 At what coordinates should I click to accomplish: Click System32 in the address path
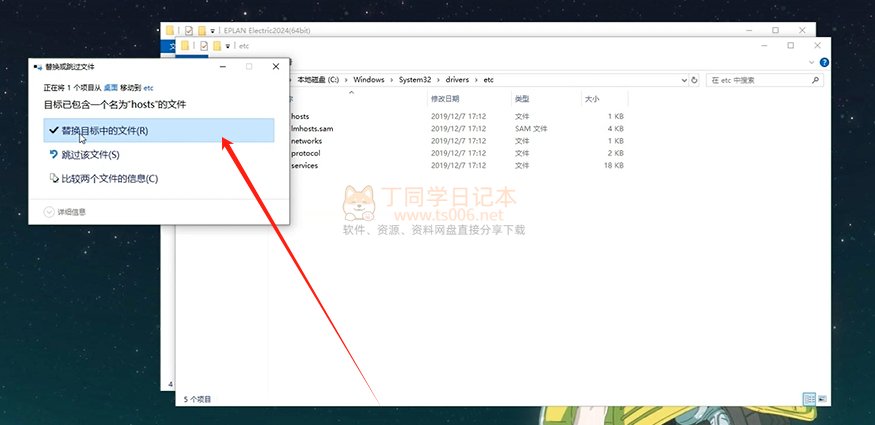pos(415,80)
